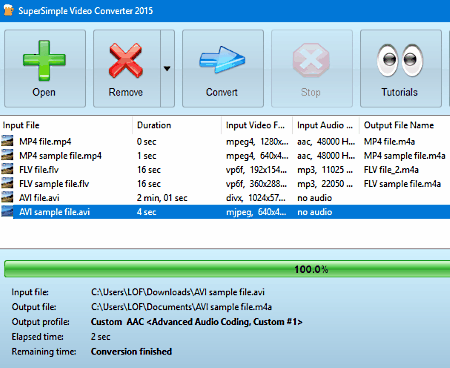Click the Conversion finished status text
450x368 pixels.
click(131, 352)
